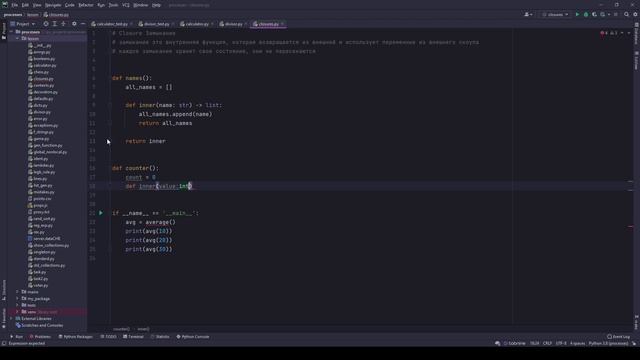
Task: Open IDE settings gear at top right
Action: click(635, 14)
